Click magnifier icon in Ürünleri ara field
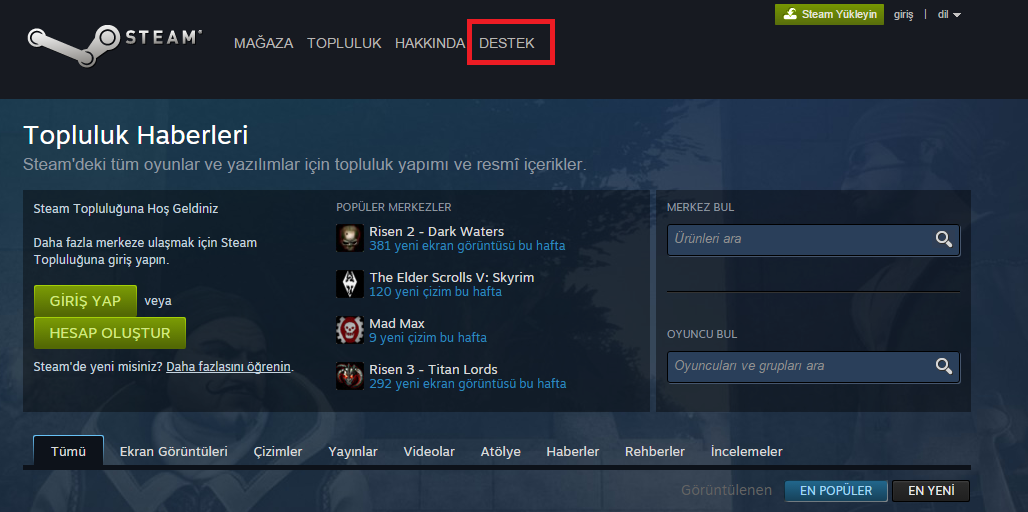 [943, 239]
